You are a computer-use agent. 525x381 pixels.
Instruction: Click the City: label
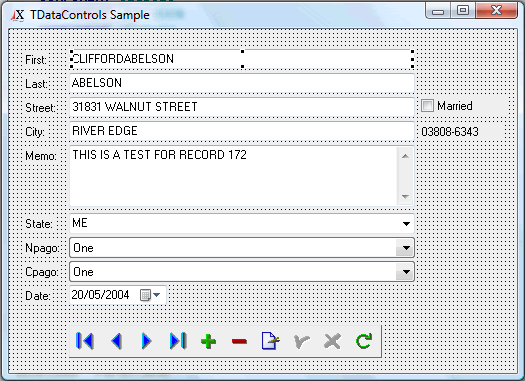(35, 132)
